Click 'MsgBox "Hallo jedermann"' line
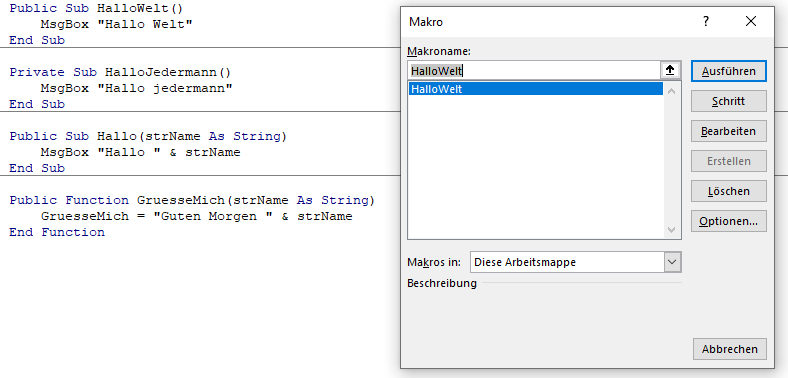 (136, 88)
